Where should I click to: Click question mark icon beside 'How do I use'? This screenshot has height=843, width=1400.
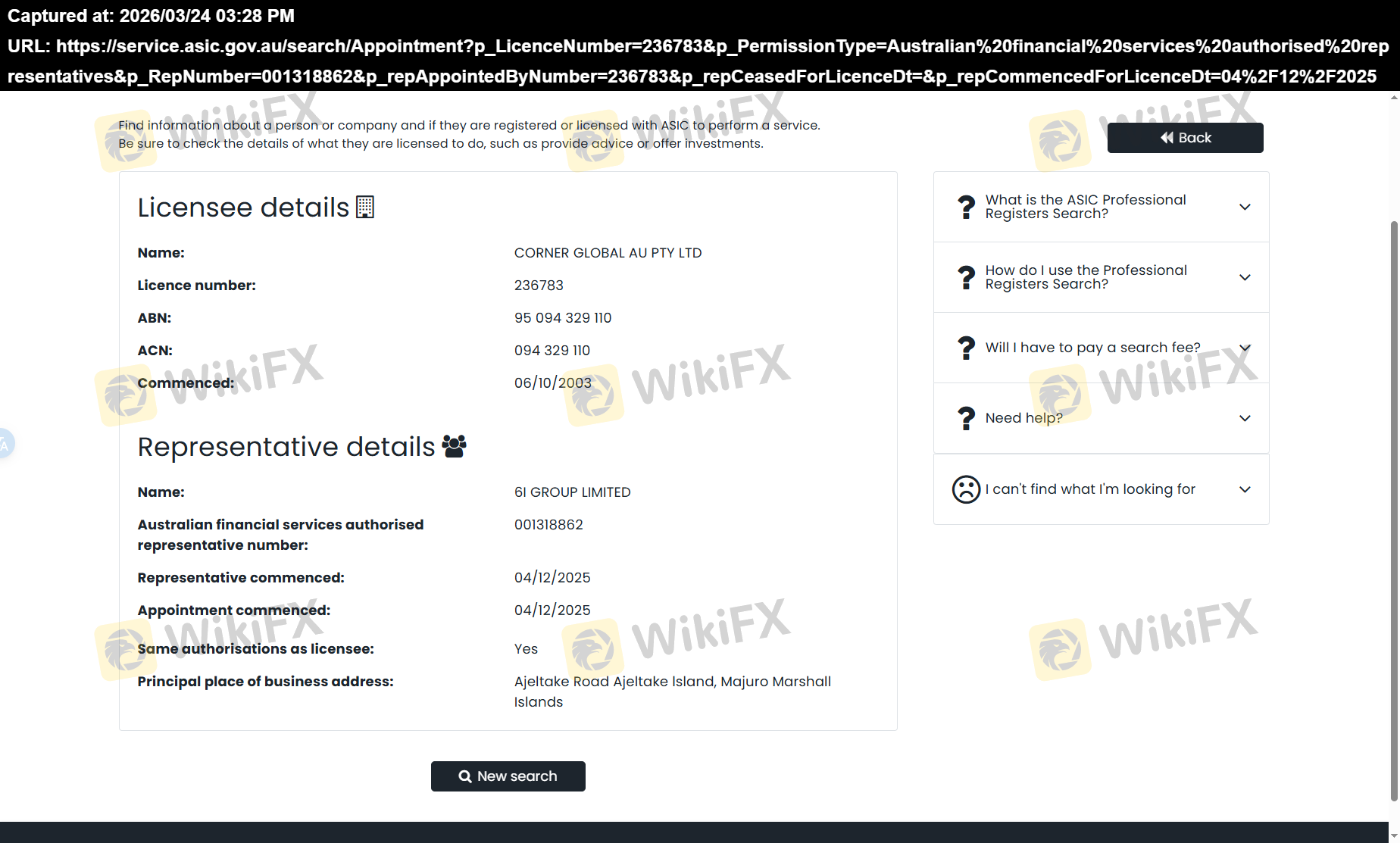pos(966,277)
